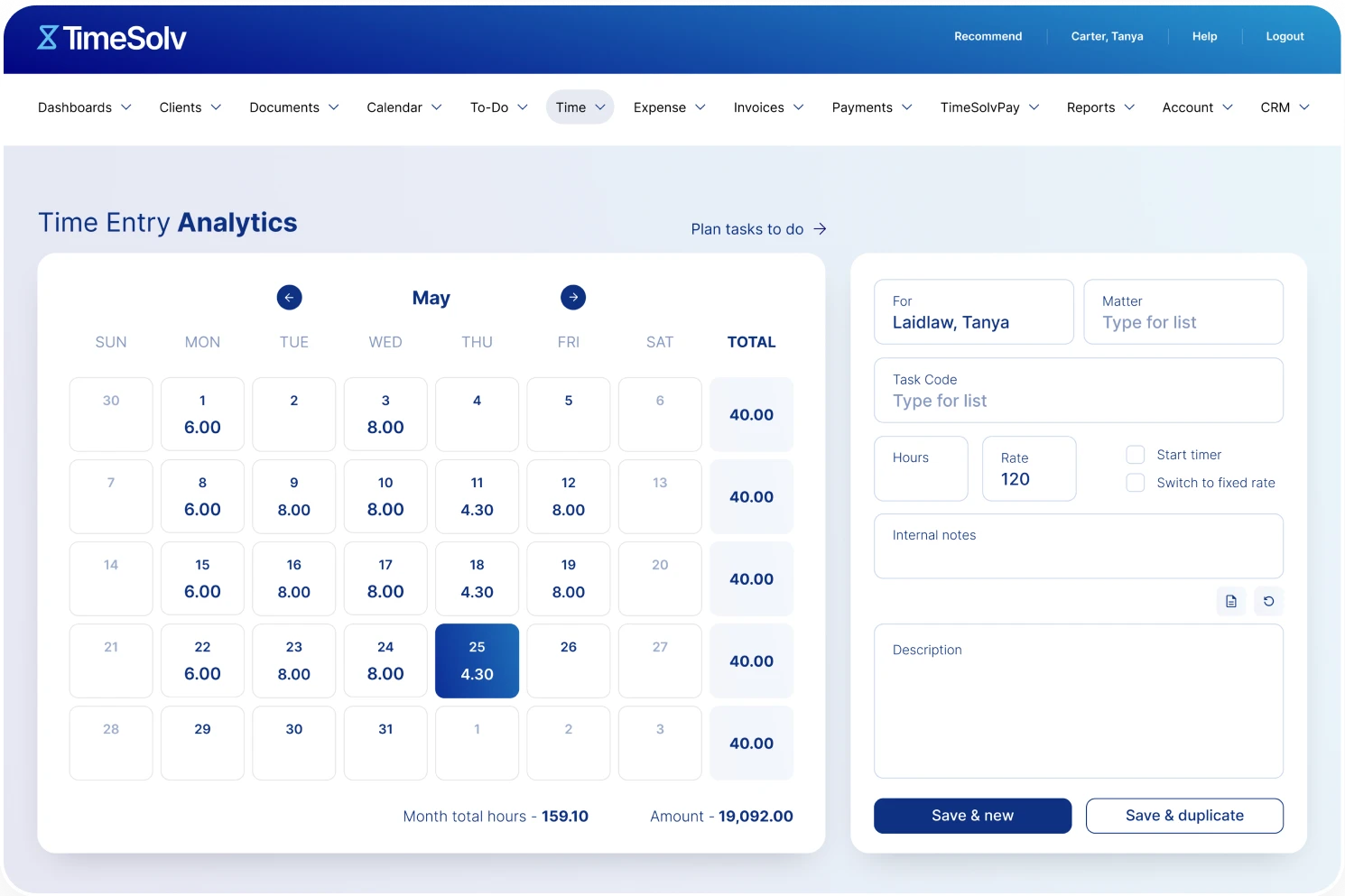Click the arrow beside Plan tasks to do
This screenshot has width=1345, height=896.
[821, 228]
